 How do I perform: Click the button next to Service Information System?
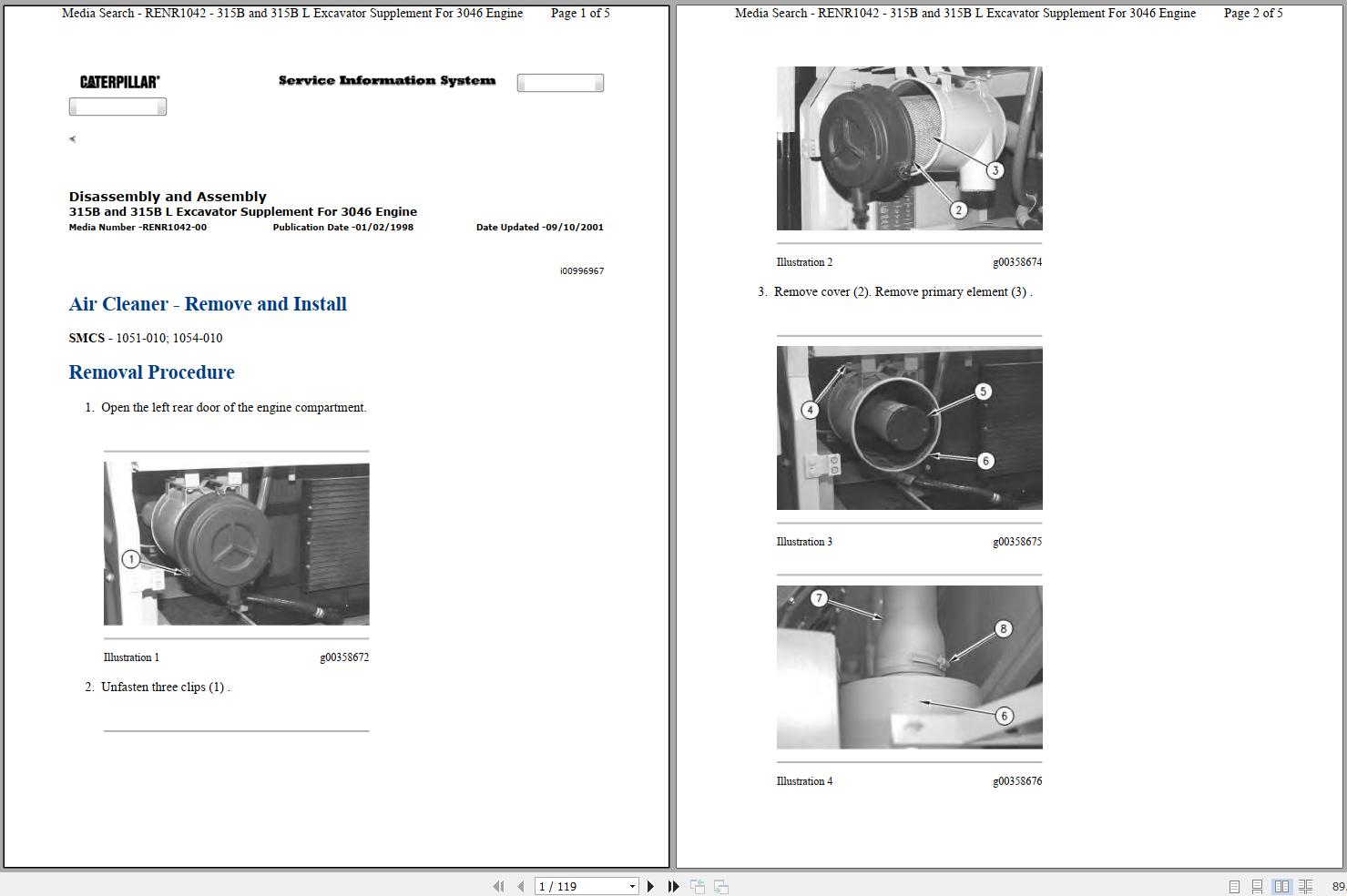click(559, 82)
